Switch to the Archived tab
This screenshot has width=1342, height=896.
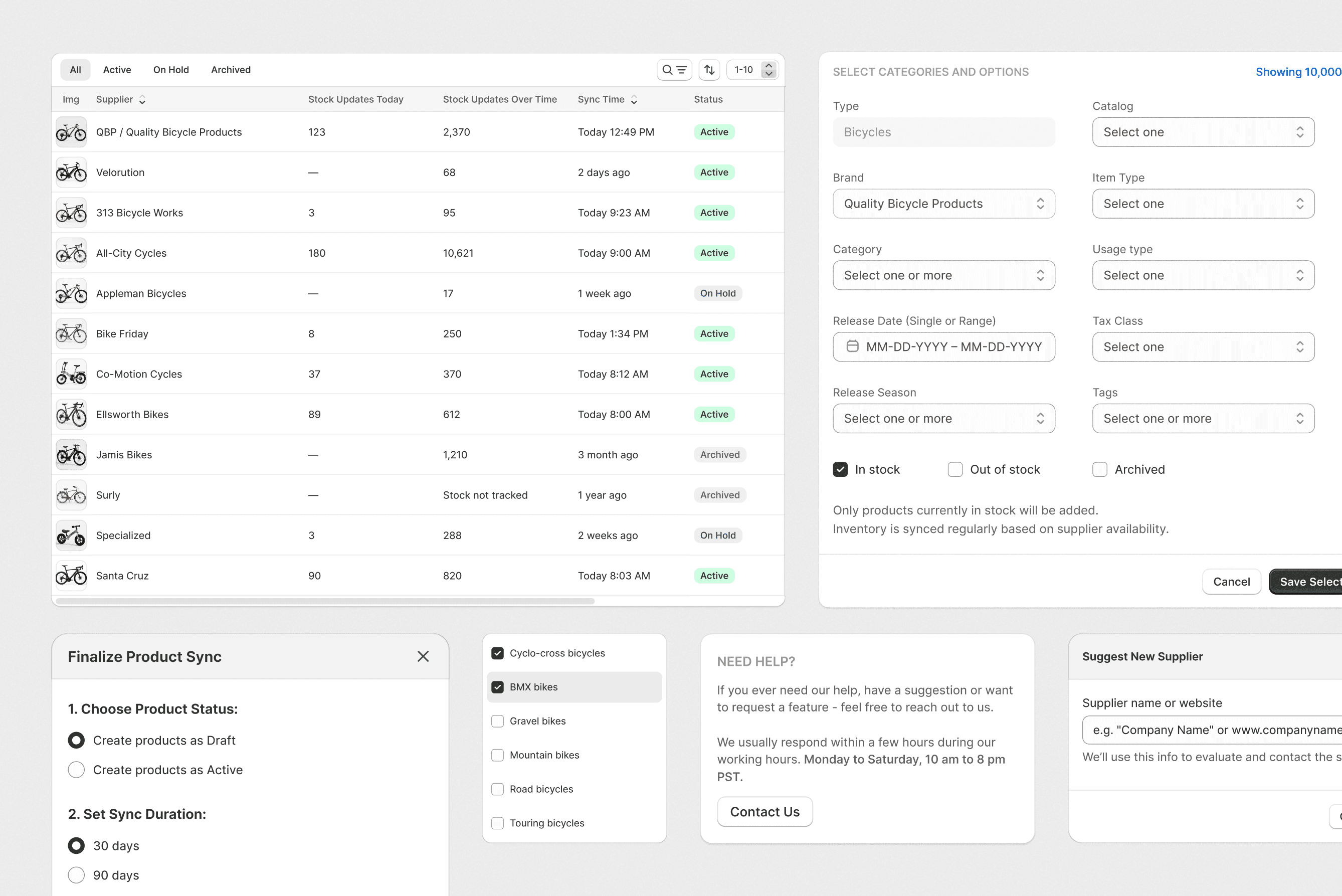[231, 70]
